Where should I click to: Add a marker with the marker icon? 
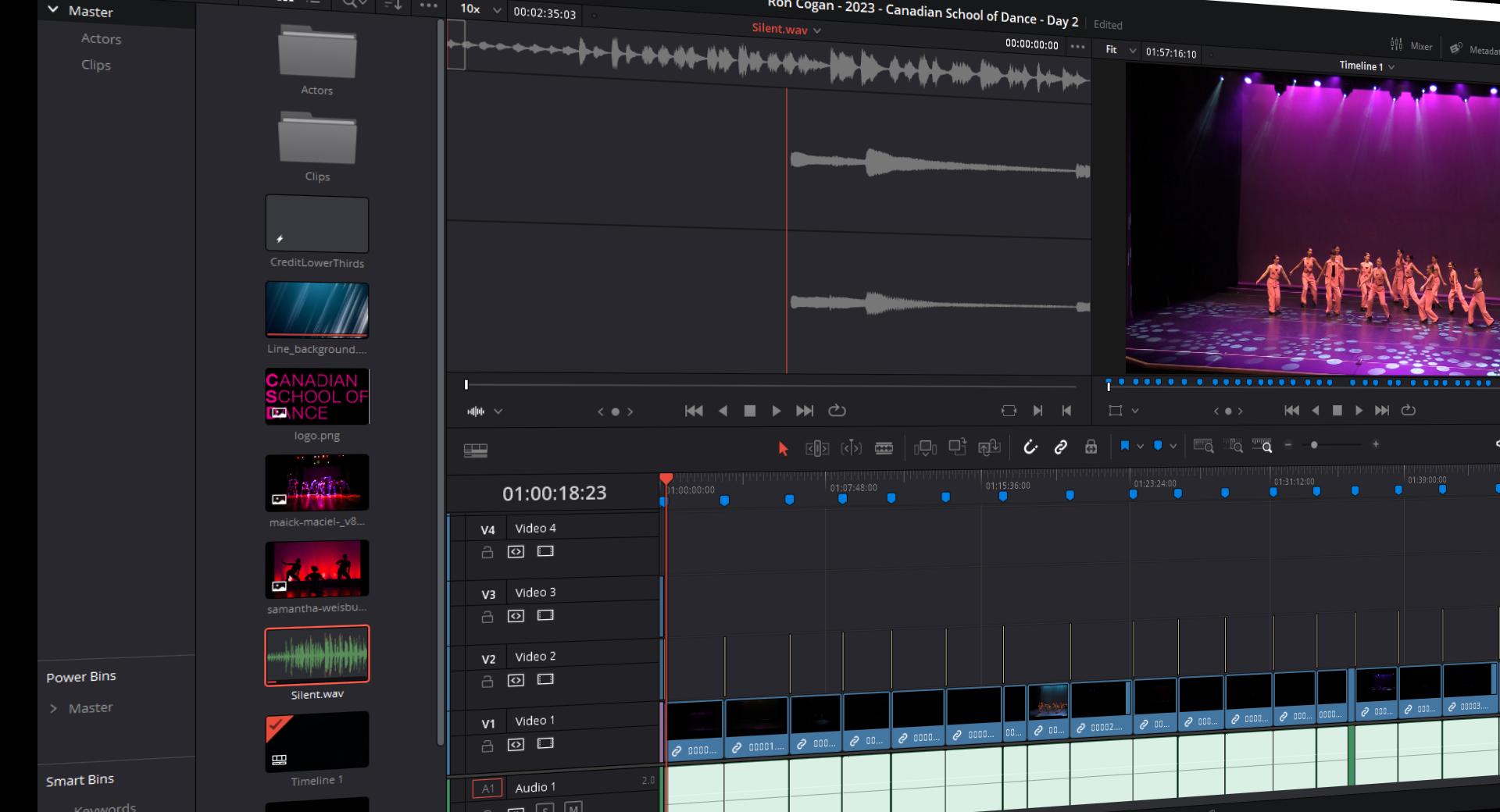(1158, 446)
